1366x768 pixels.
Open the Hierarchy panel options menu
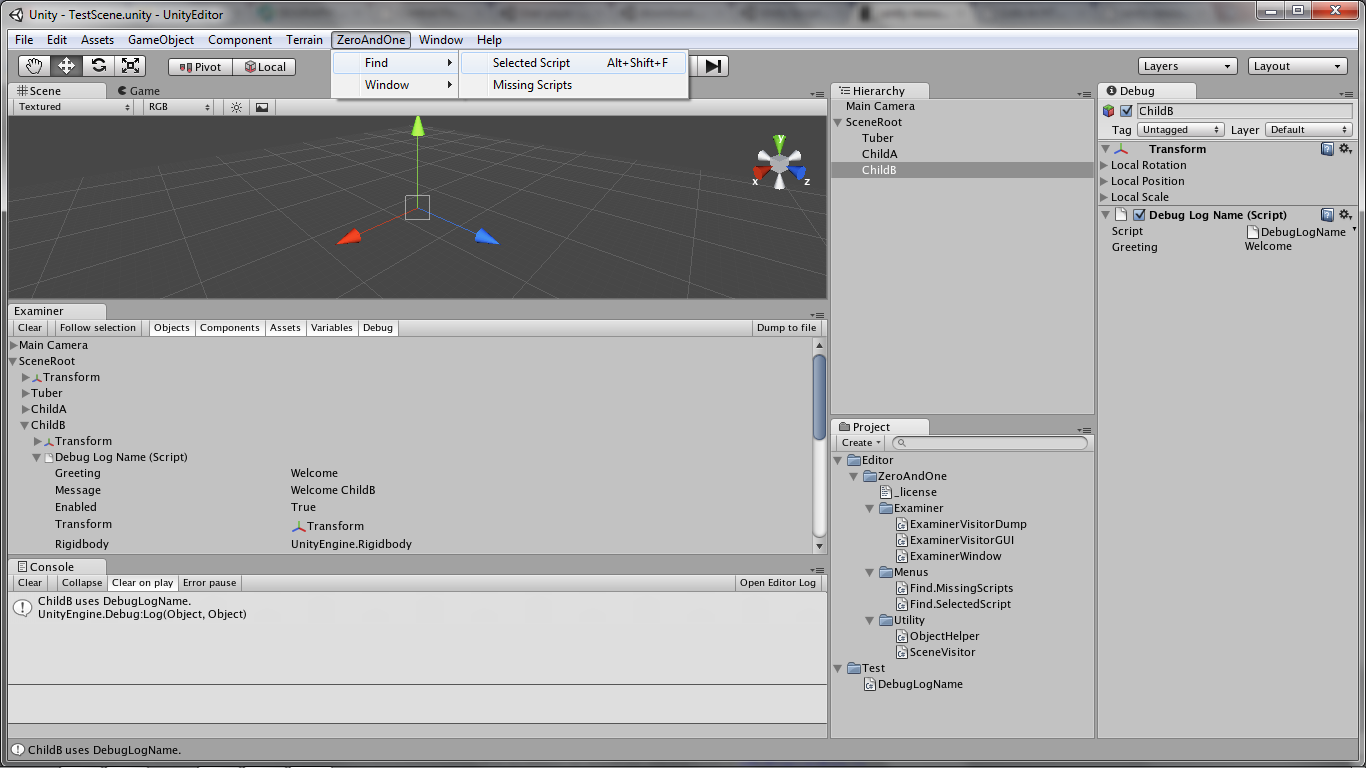pos(1085,94)
